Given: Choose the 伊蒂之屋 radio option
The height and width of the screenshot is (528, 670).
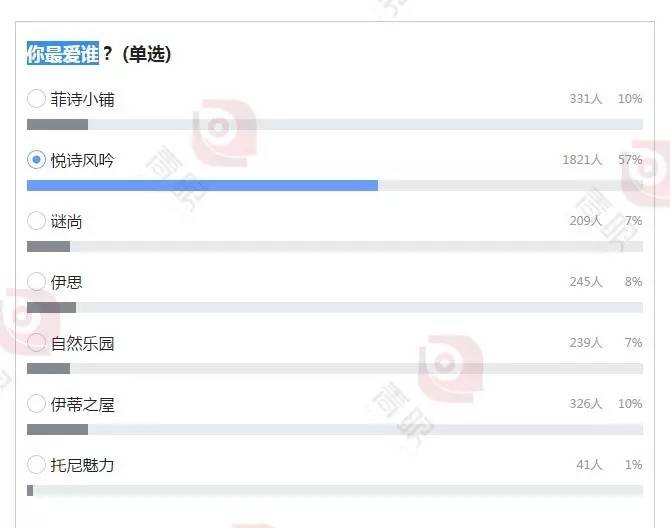Looking at the screenshot, I should pos(36,404).
